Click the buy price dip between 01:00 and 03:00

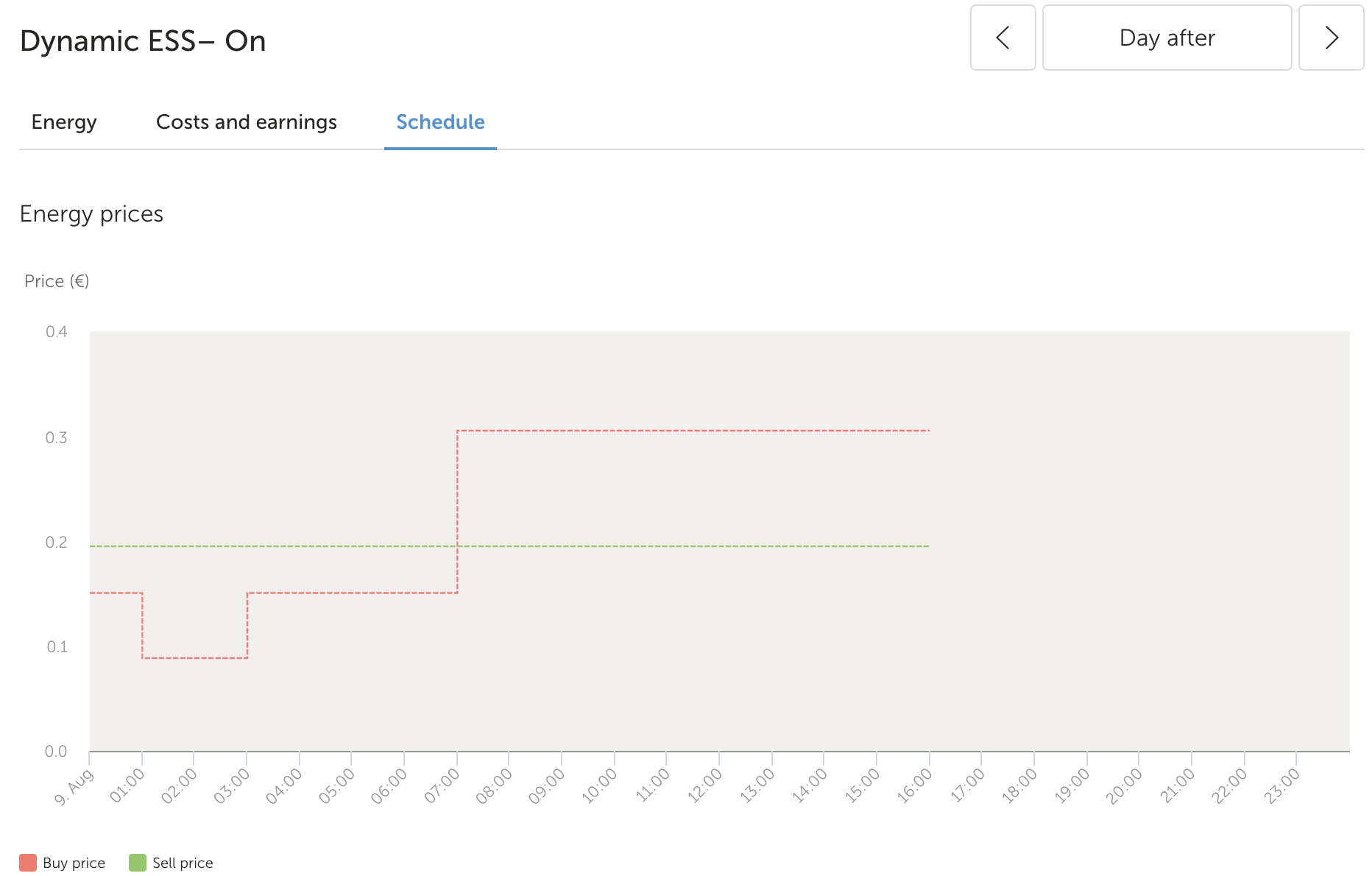195,657
